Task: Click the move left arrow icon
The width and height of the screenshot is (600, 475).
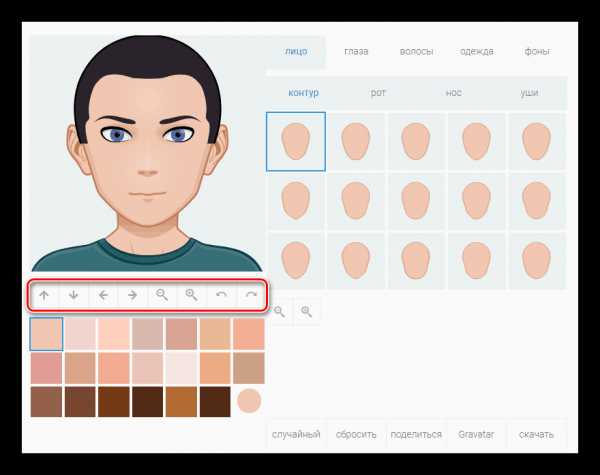Action: 103,295
